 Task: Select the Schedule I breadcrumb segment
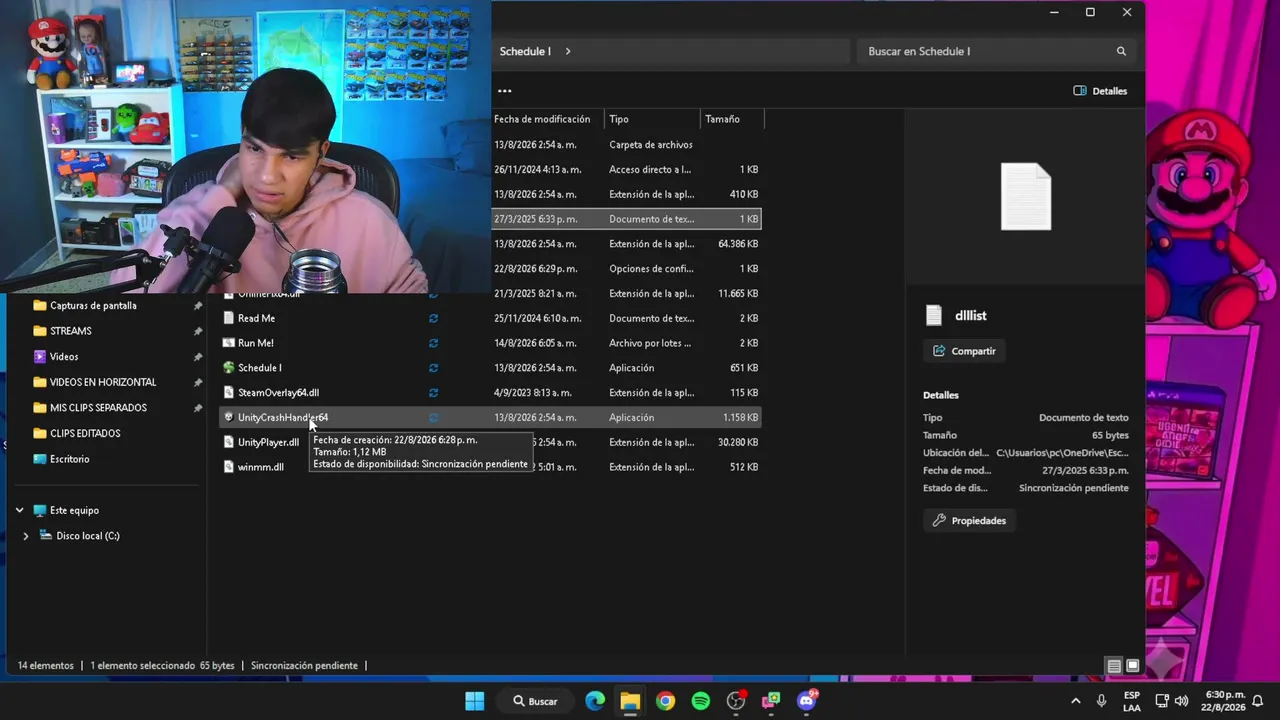pos(525,51)
